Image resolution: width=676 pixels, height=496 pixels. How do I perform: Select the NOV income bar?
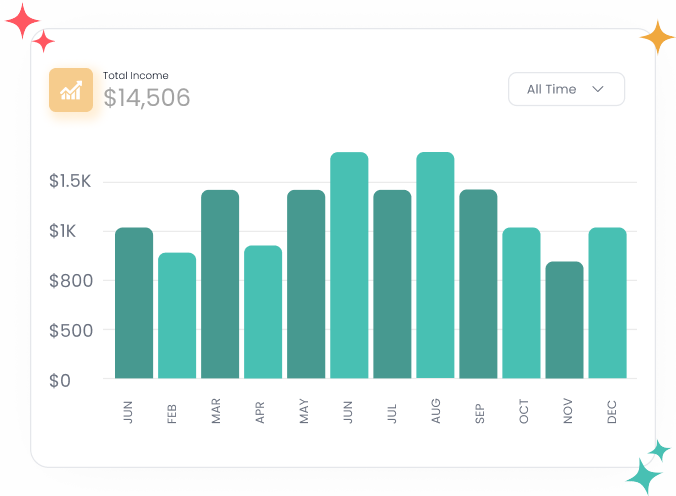(564, 320)
